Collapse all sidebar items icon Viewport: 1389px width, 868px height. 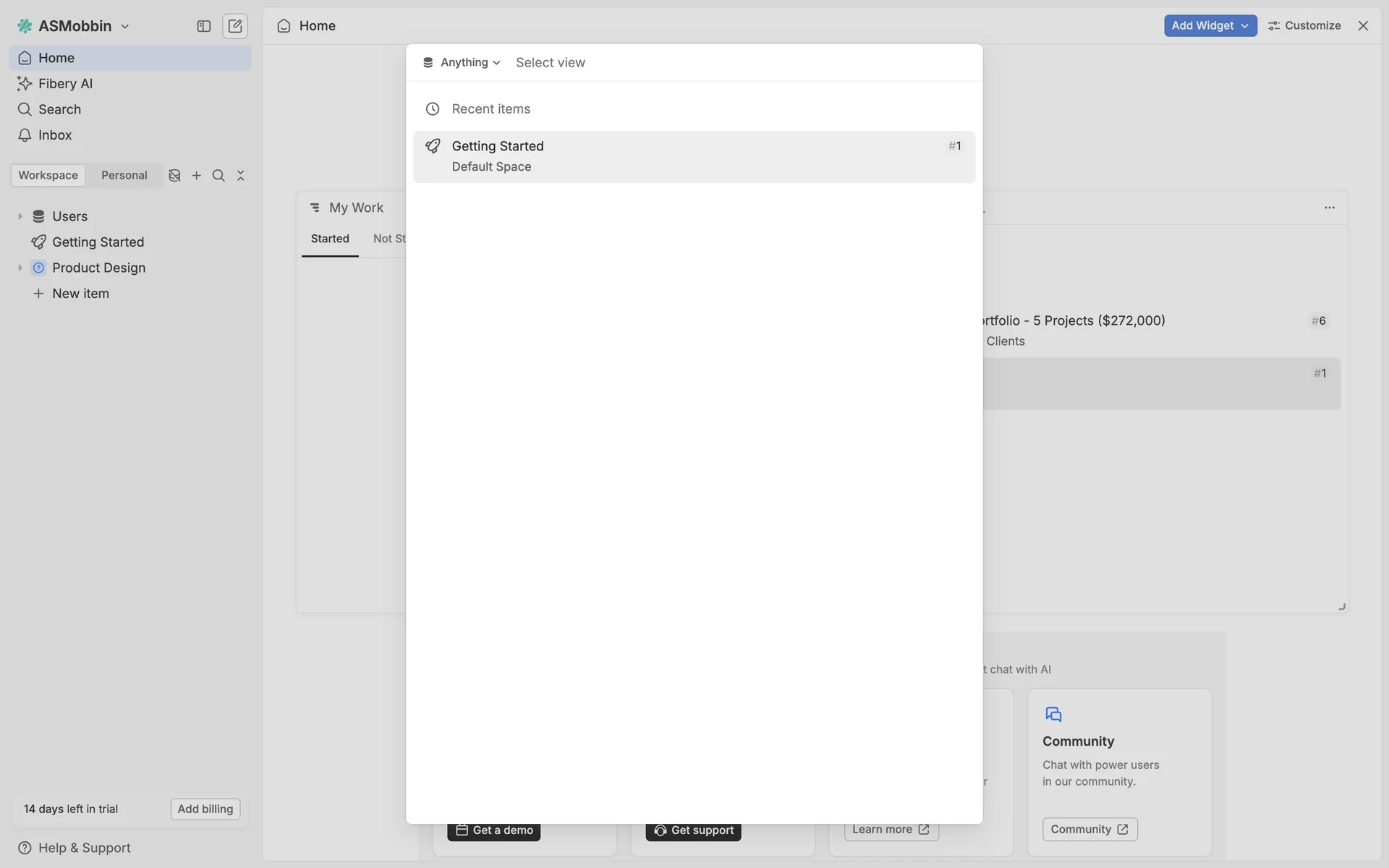pyautogui.click(x=241, y=176)
